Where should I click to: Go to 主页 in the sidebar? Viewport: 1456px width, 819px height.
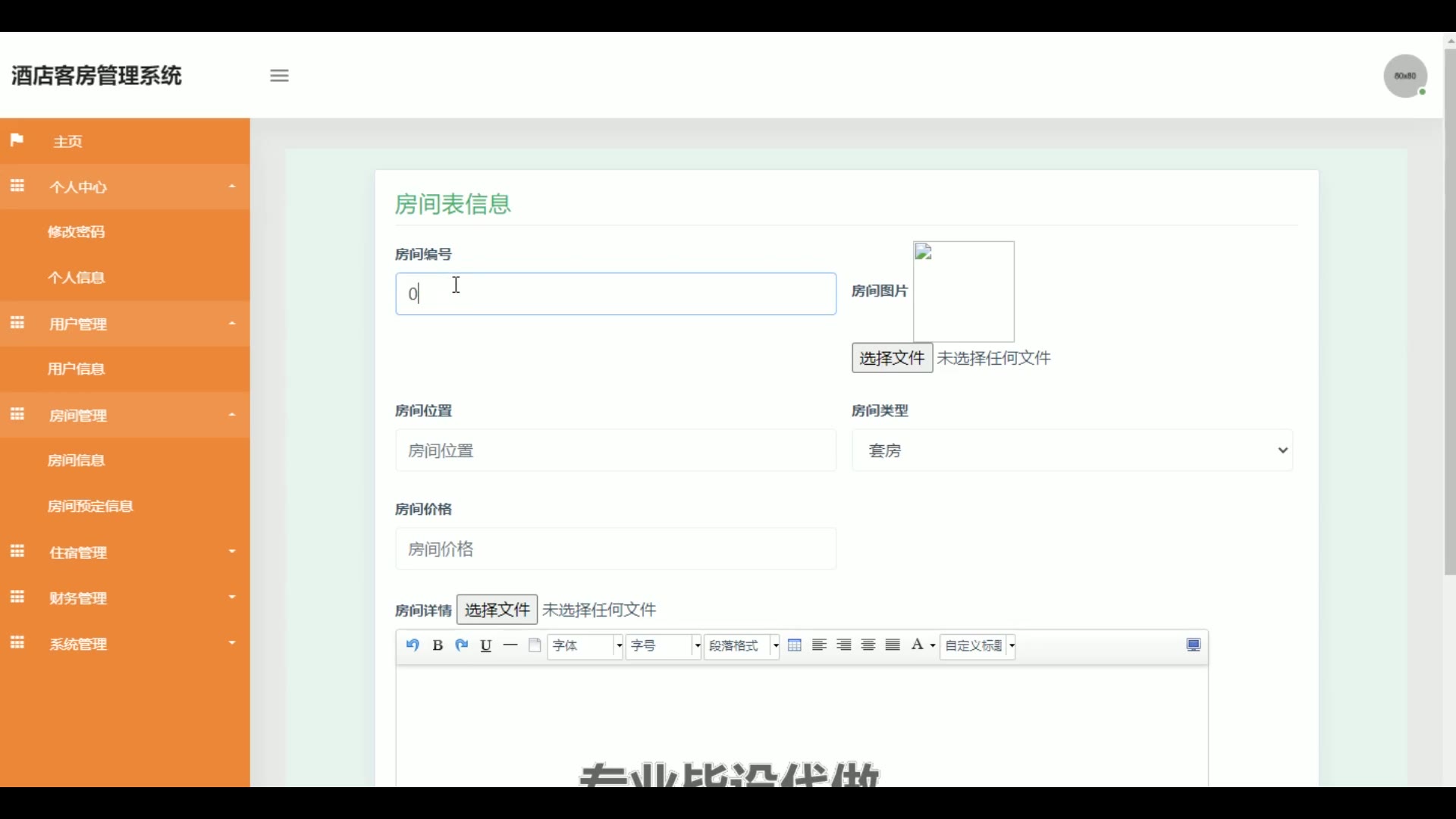[67, 142]
